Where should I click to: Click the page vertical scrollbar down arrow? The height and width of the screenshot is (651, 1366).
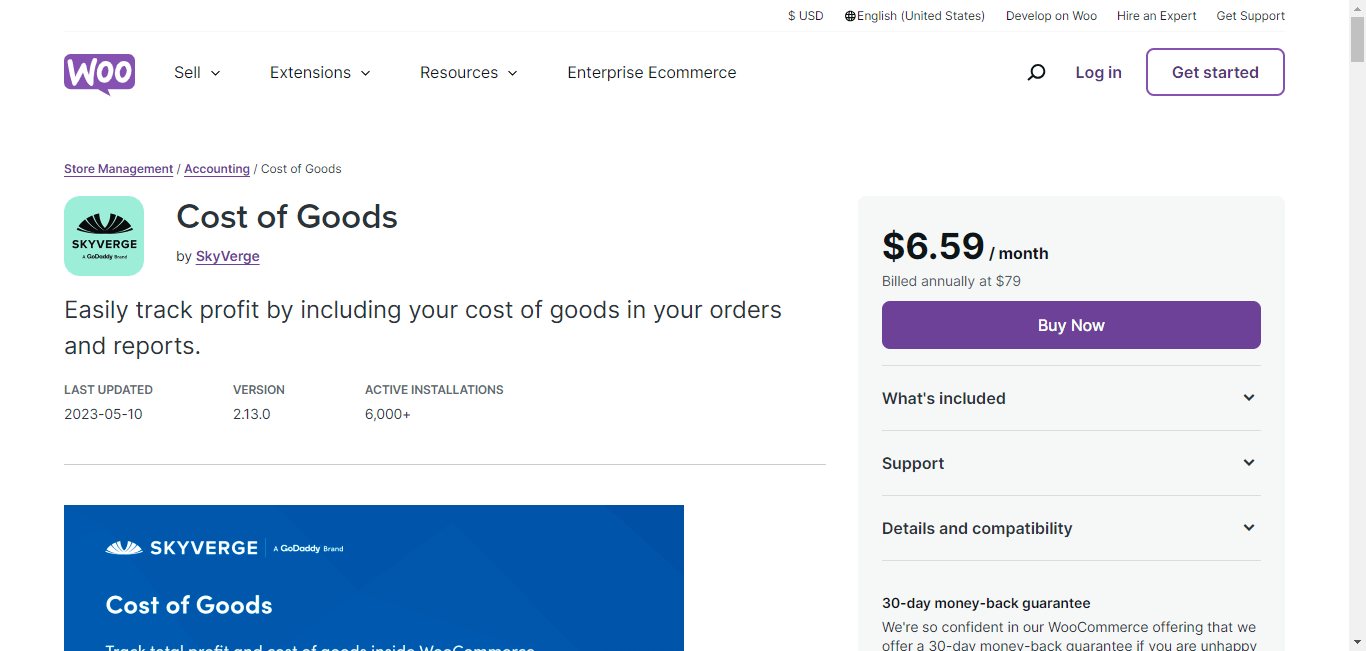coord(1357,642)
